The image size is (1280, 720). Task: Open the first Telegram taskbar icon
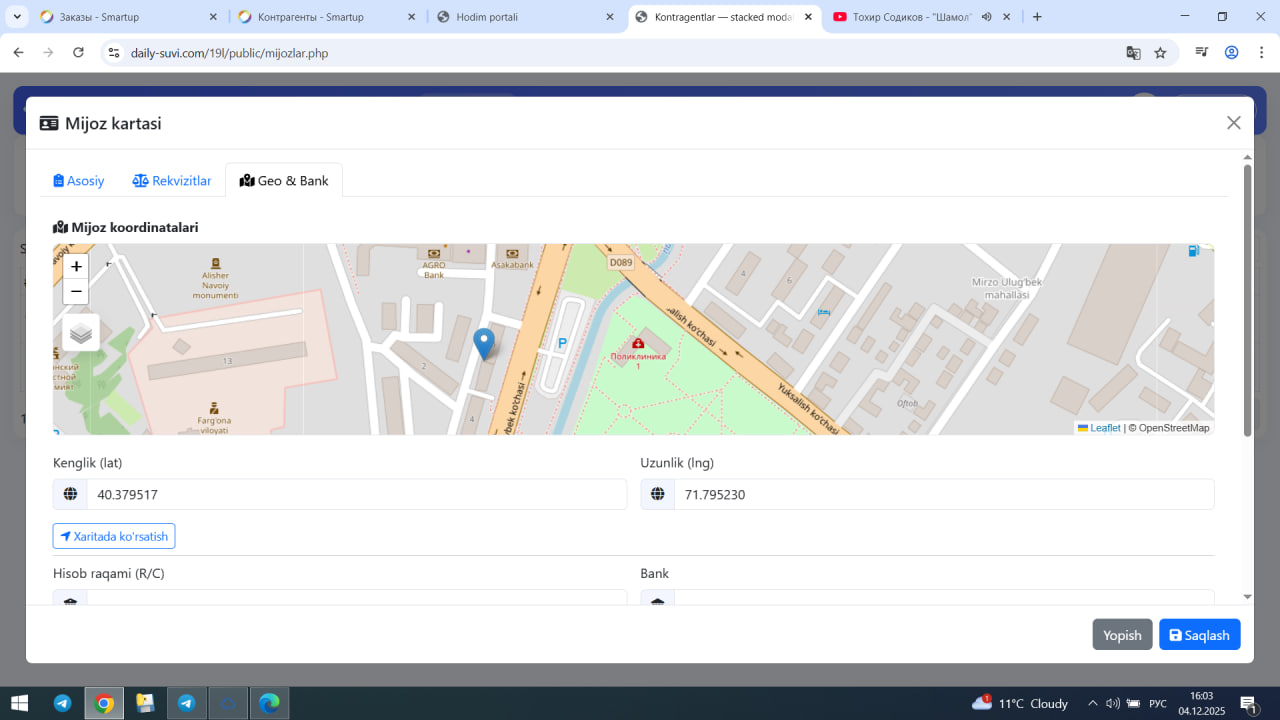click(x=62, y=703)
